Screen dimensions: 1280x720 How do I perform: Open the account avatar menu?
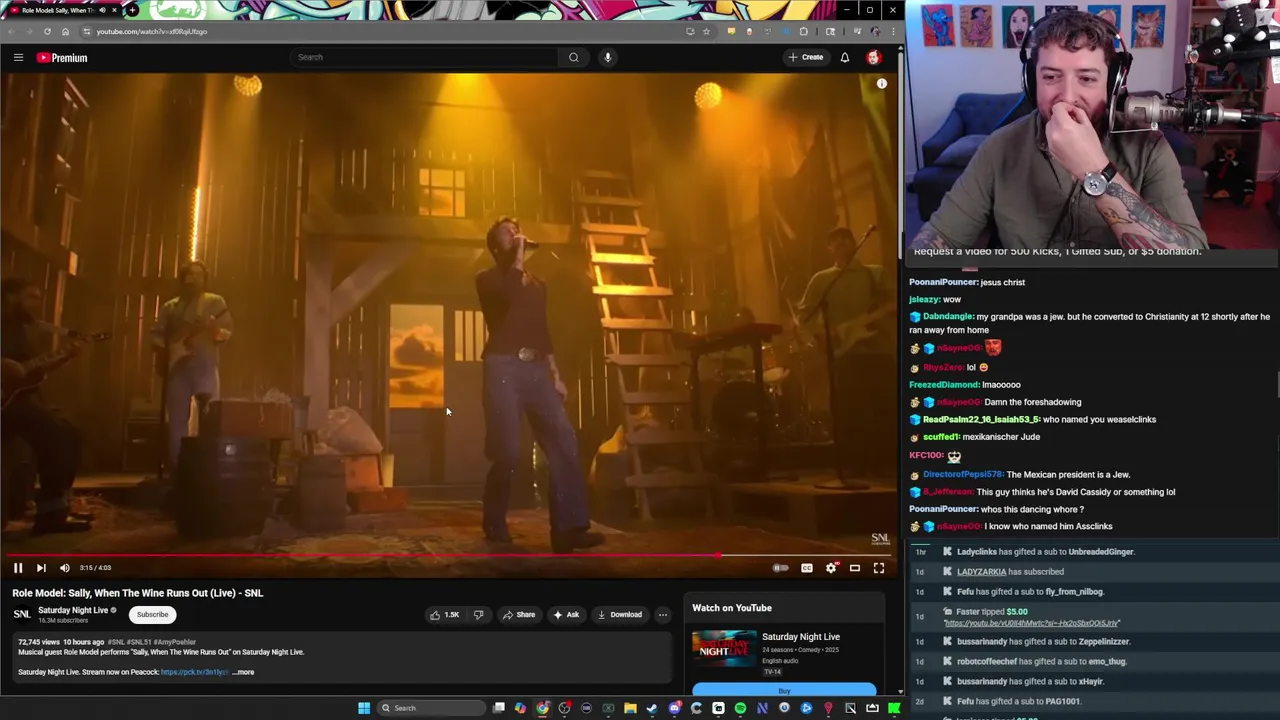coord(873,57)
